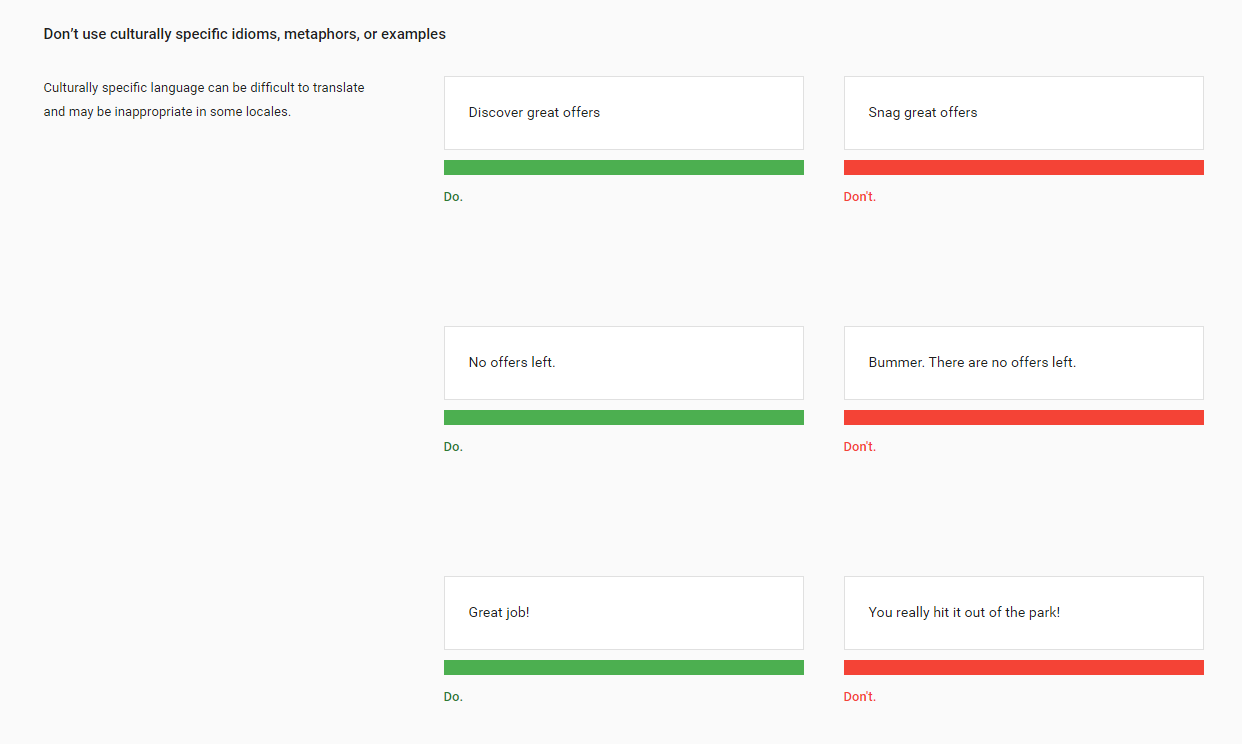Click red bar under 'Snag great offers'
Image resolution: width=1242 pixels, height=744 pixels.
pos(1023,168)
